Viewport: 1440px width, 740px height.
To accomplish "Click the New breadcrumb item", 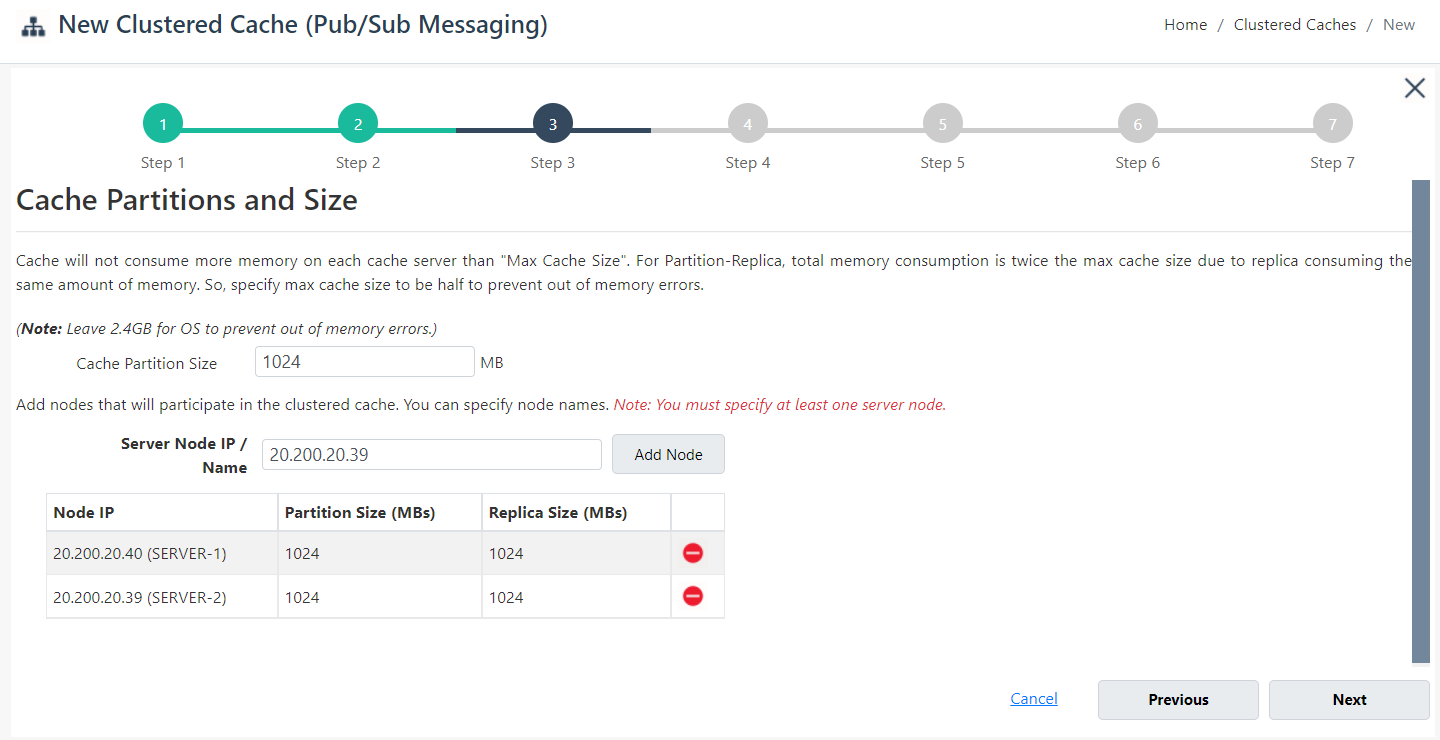I will [x=1399, y=25].
